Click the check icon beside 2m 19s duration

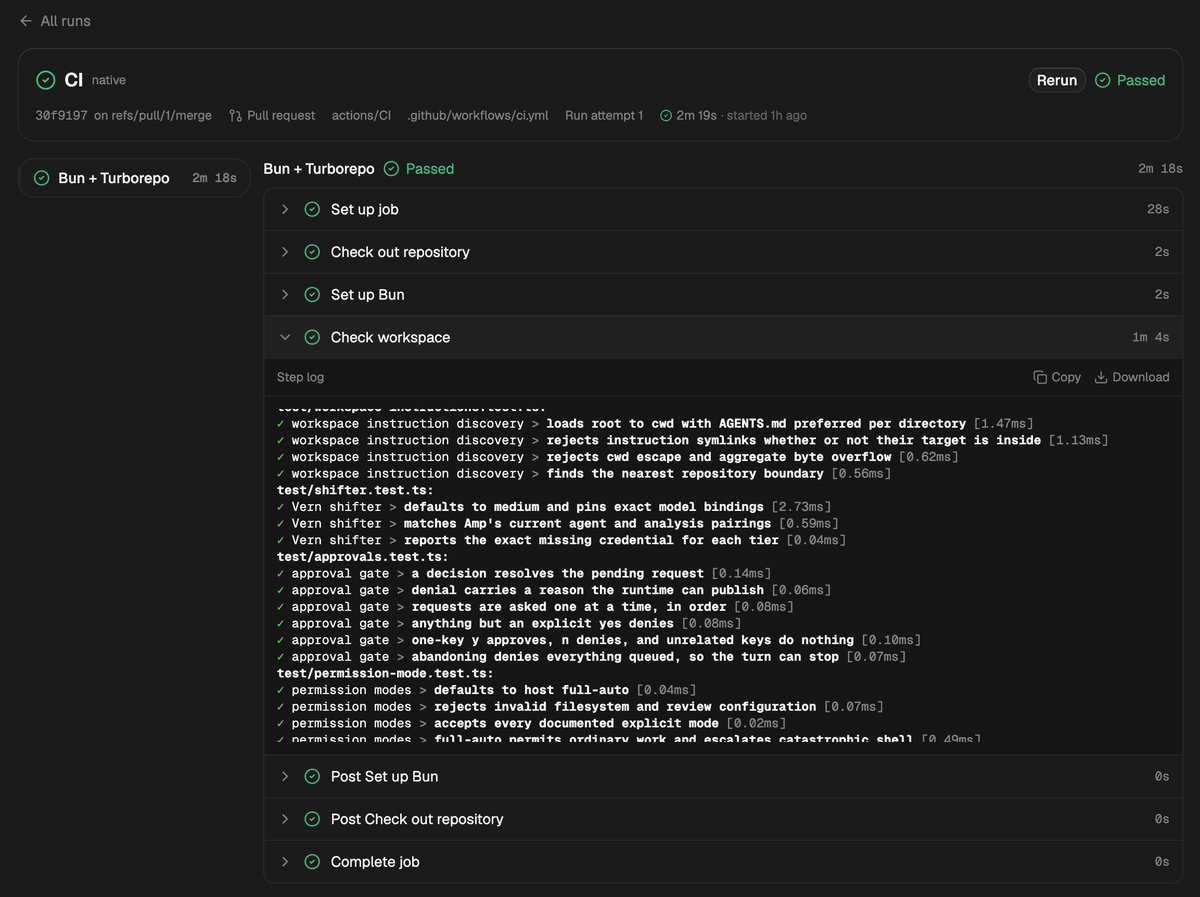point(666,115)
